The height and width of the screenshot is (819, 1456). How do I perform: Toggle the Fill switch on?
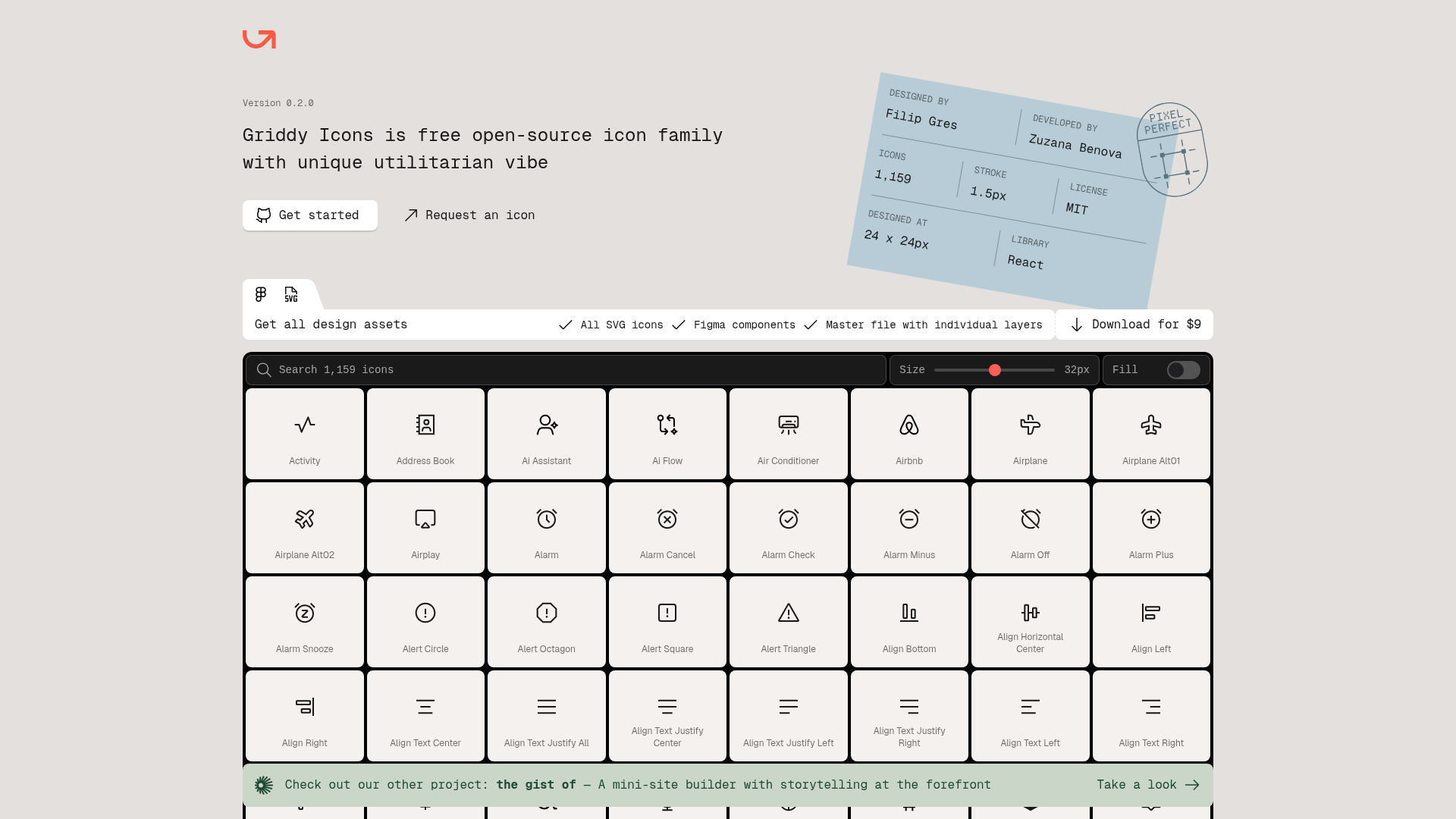click(1183, 370)
